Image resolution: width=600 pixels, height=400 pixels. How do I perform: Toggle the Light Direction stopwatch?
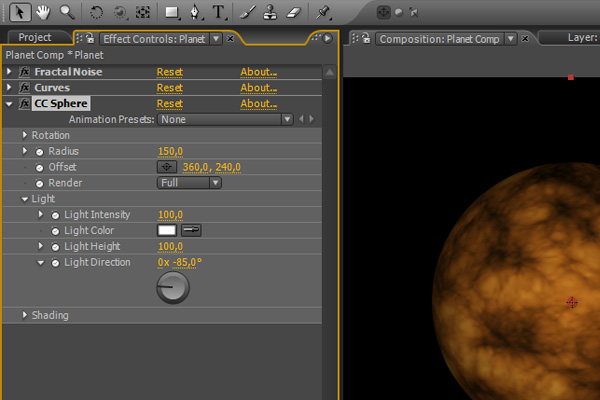pyautogui.click(x=55, y=263)
